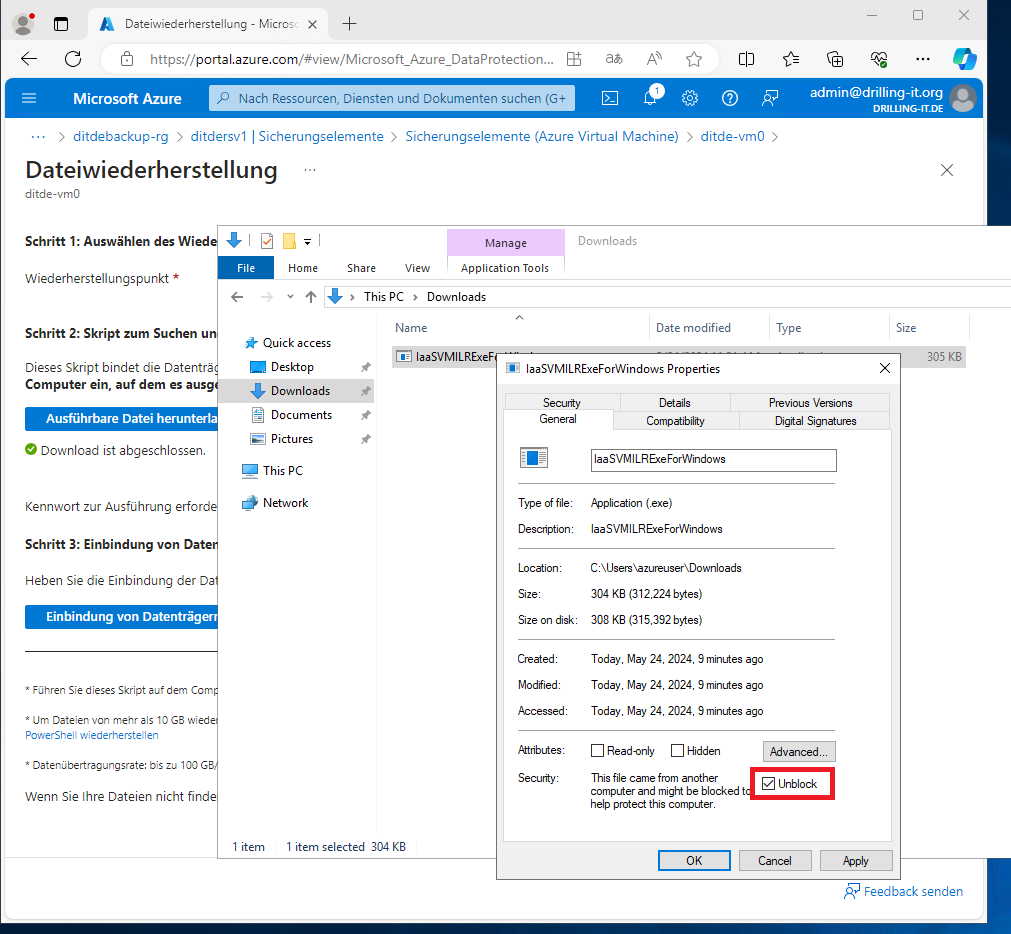The image size is (1011, 934).
Task: Select Network in Explorer navigation pane
Action: click(x=285, y=503)
